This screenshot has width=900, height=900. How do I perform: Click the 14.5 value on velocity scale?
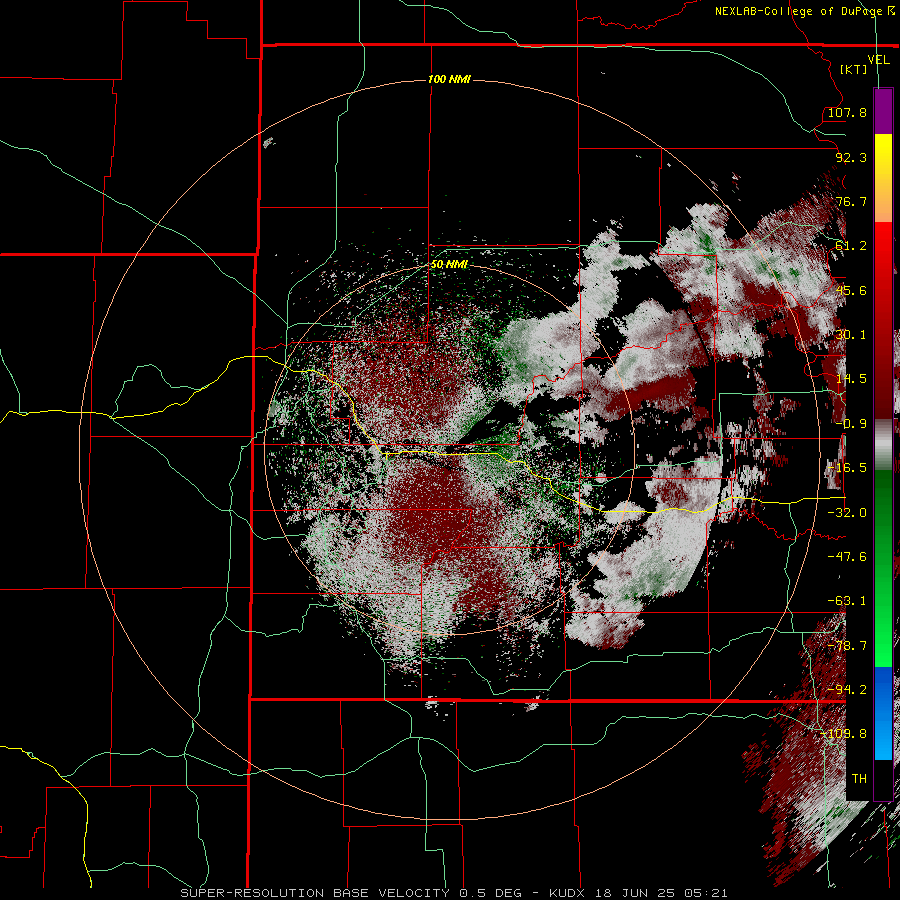[x=851, y=379]
